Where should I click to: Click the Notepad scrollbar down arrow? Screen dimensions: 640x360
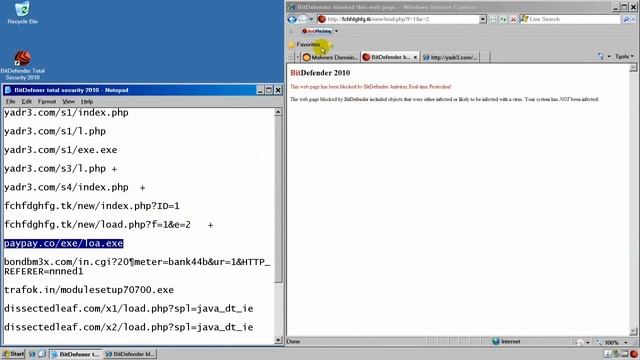click(278, 340)
